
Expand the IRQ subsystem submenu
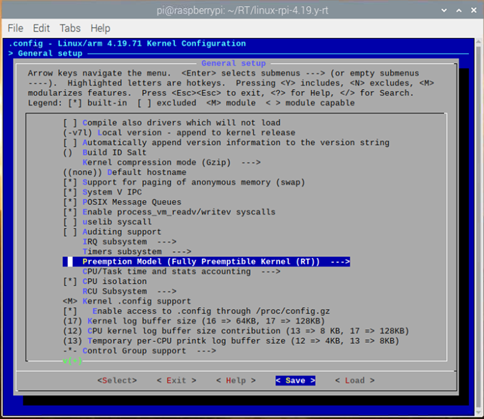[129, 242]
